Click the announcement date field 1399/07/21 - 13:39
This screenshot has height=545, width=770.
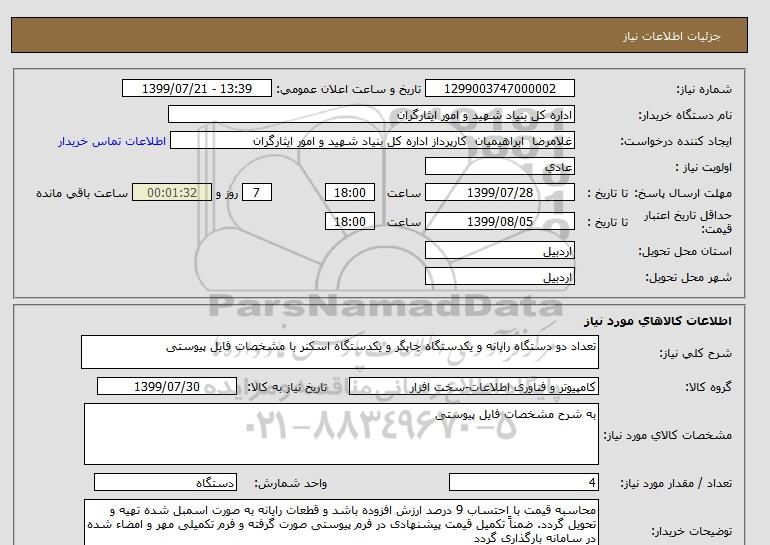click(x=196, y=88)
